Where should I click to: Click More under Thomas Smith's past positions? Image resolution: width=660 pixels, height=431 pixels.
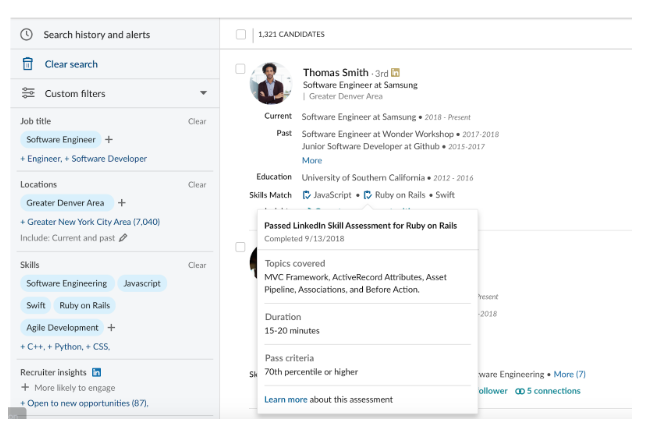312,160
